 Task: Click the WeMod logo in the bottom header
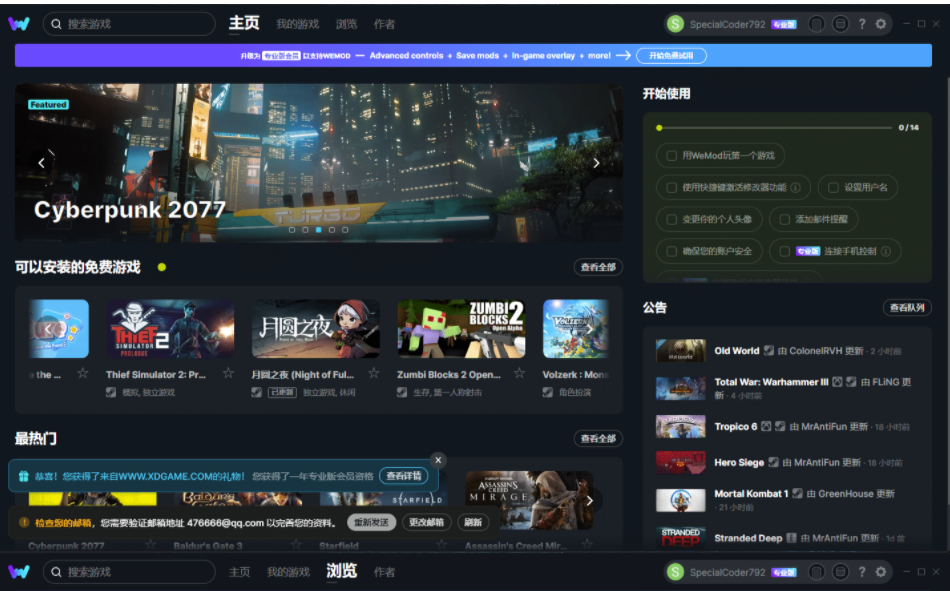[x=19, y=572]
